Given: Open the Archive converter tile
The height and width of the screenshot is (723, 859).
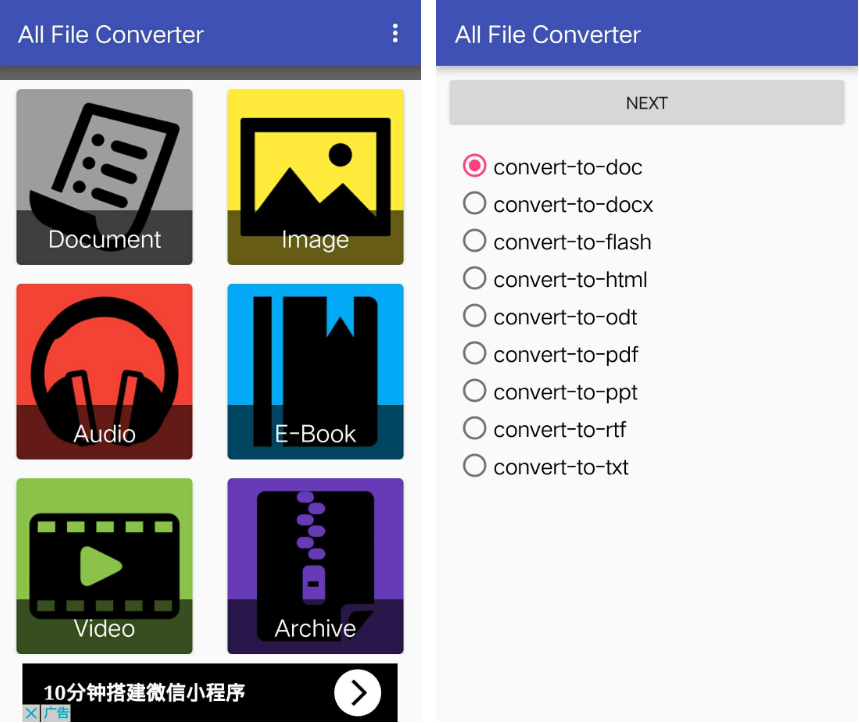Looking at the screenshot, I should tap(315, 566).
